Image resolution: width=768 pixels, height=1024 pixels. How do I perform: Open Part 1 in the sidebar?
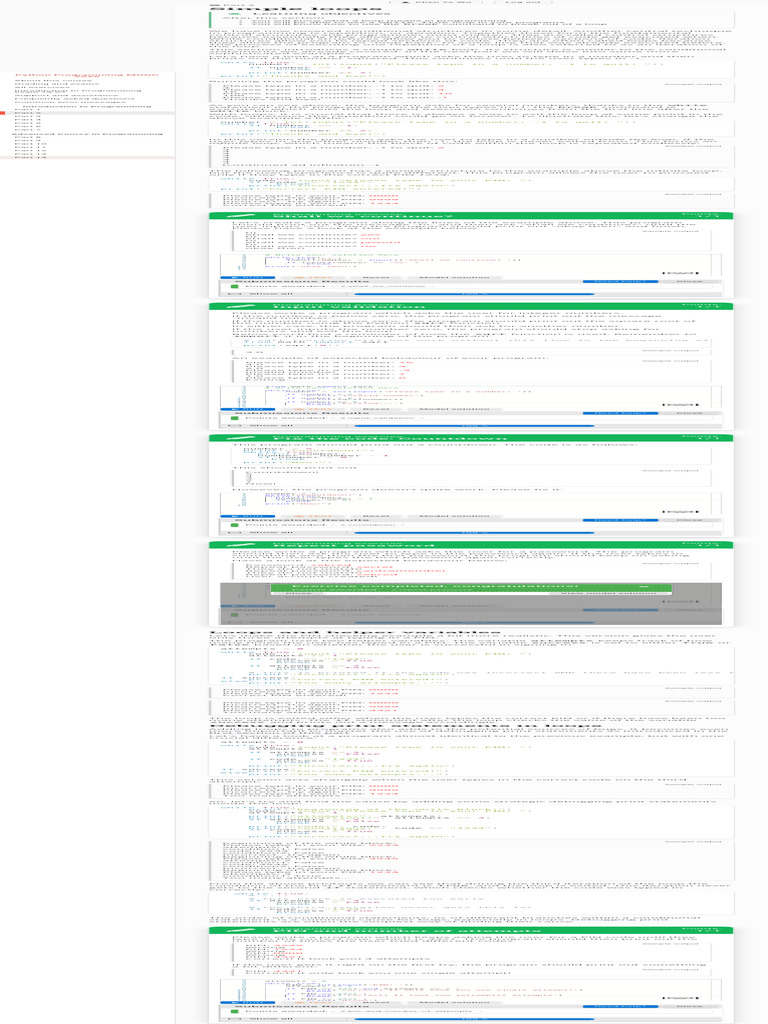coord(27,110)
